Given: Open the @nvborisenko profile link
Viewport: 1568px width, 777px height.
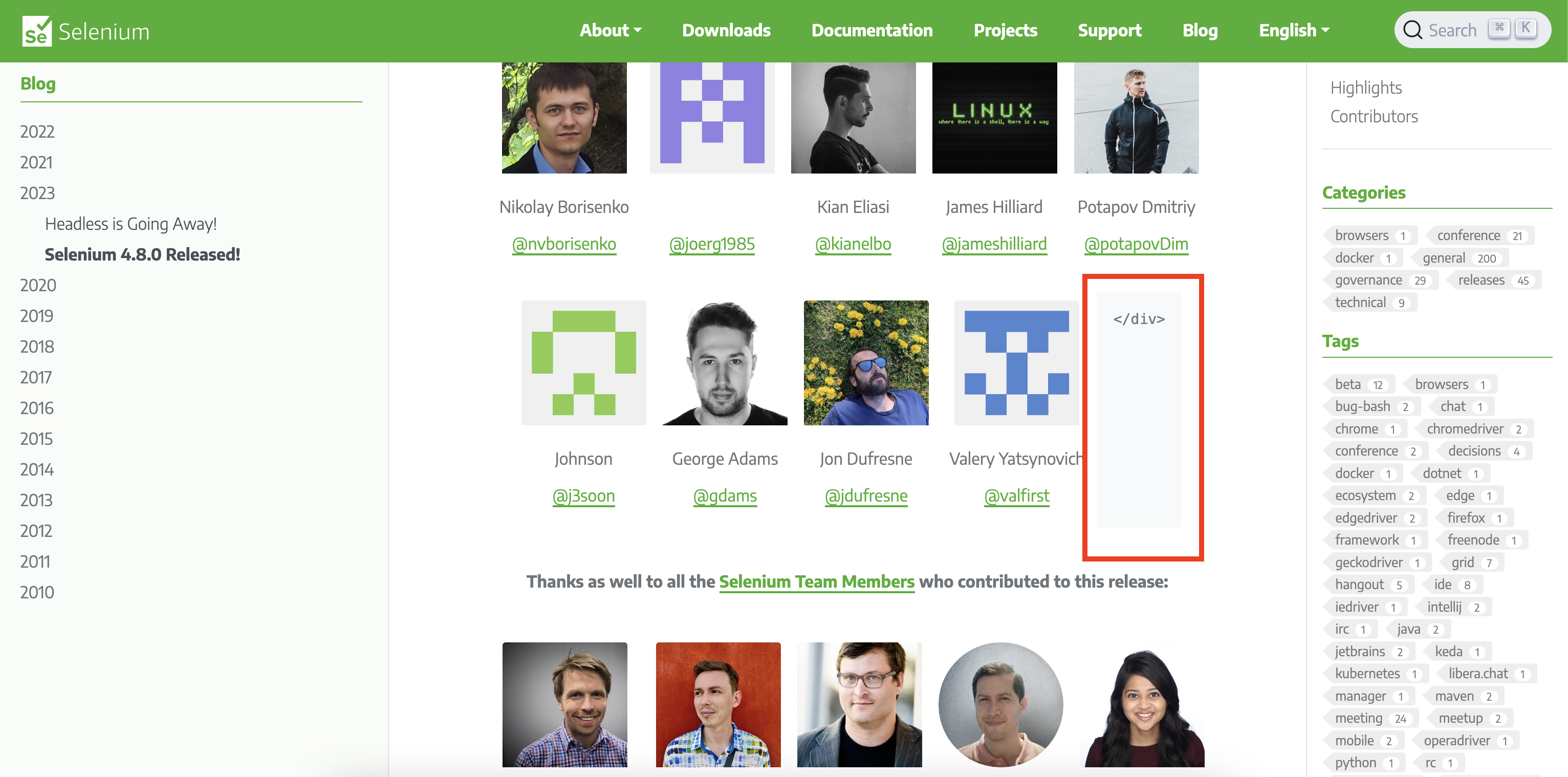Looking at the screenshot, I should click(x=563, y=244).
